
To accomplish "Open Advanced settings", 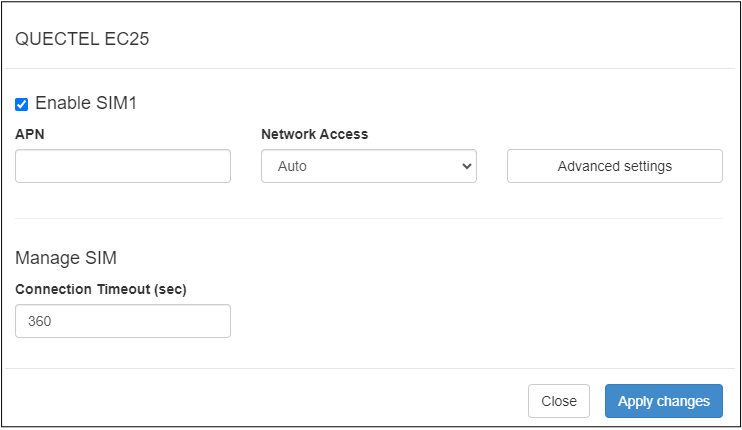I will coord(614,166).
